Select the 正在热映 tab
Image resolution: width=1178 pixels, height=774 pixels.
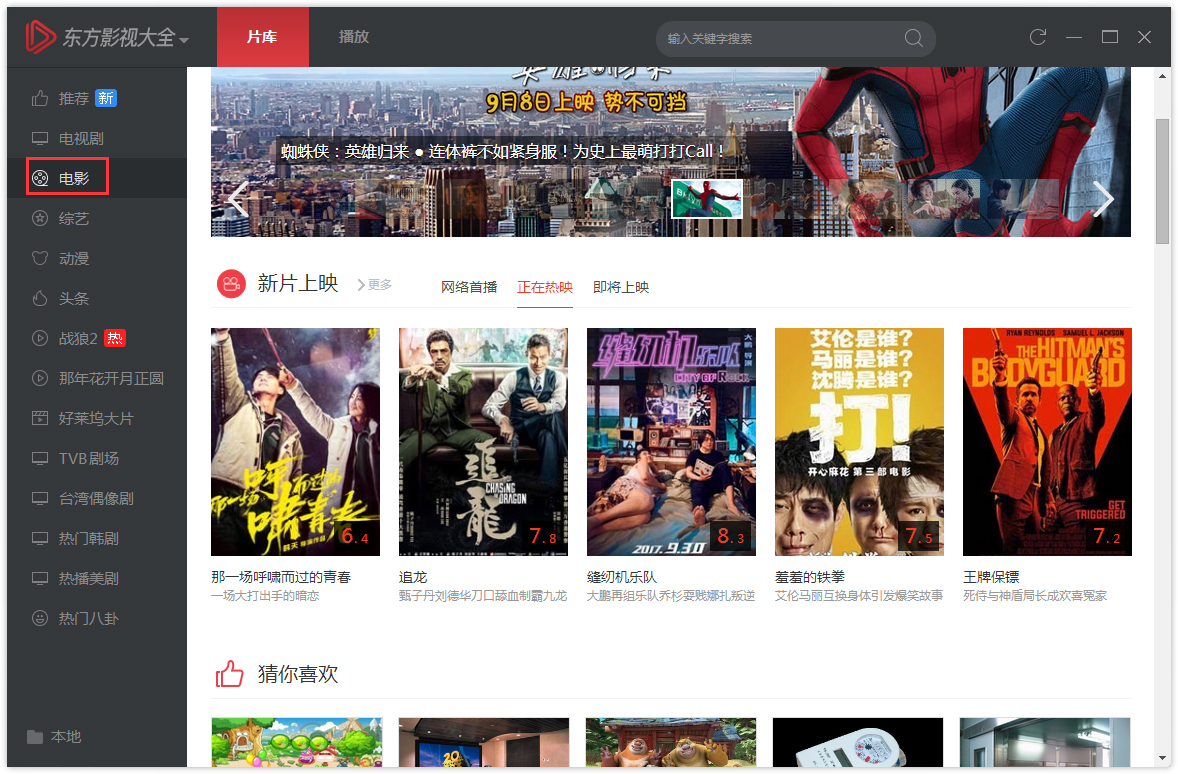click(545, 287)
